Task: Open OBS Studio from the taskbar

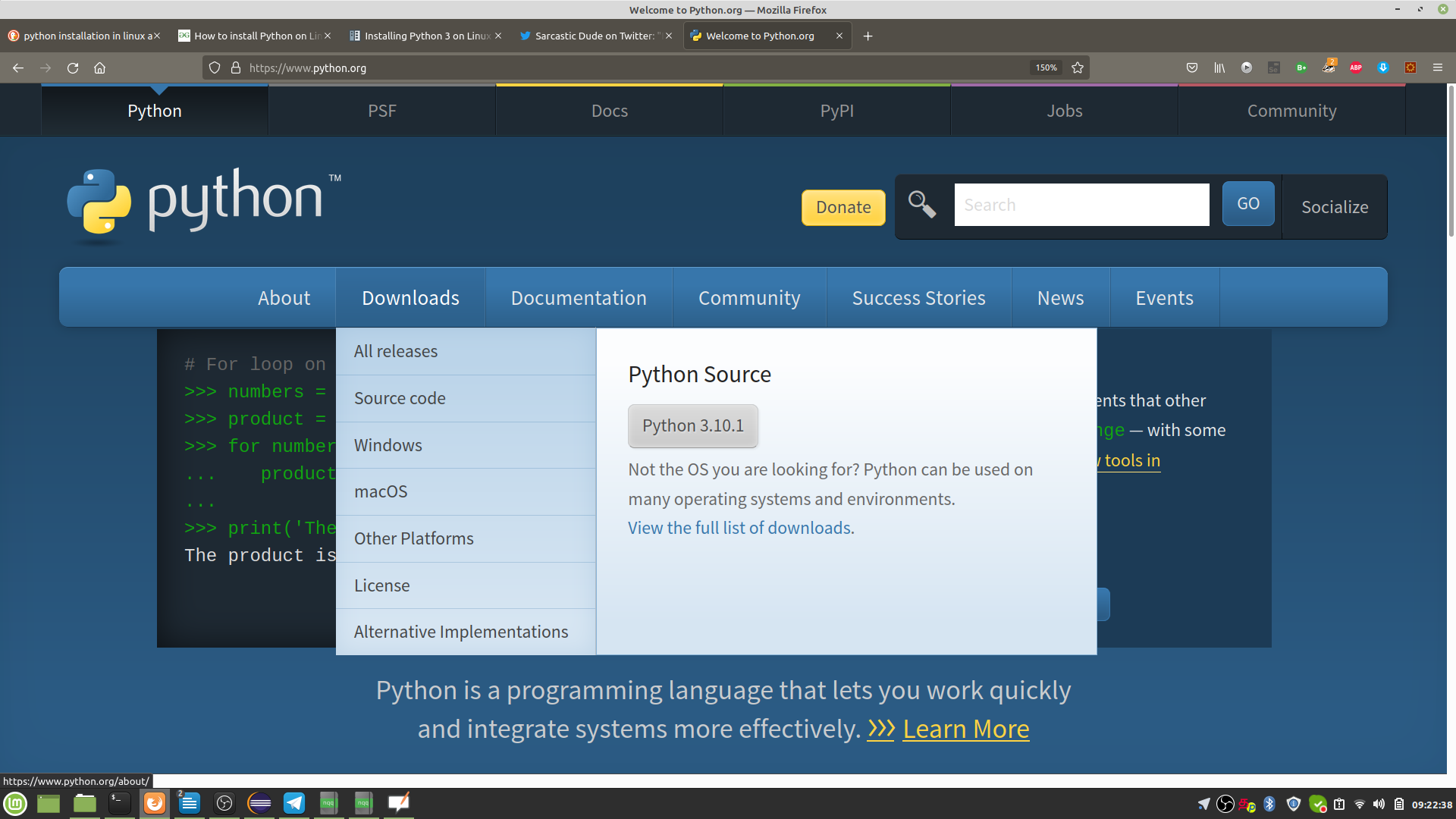Action: tap(224, 803)
